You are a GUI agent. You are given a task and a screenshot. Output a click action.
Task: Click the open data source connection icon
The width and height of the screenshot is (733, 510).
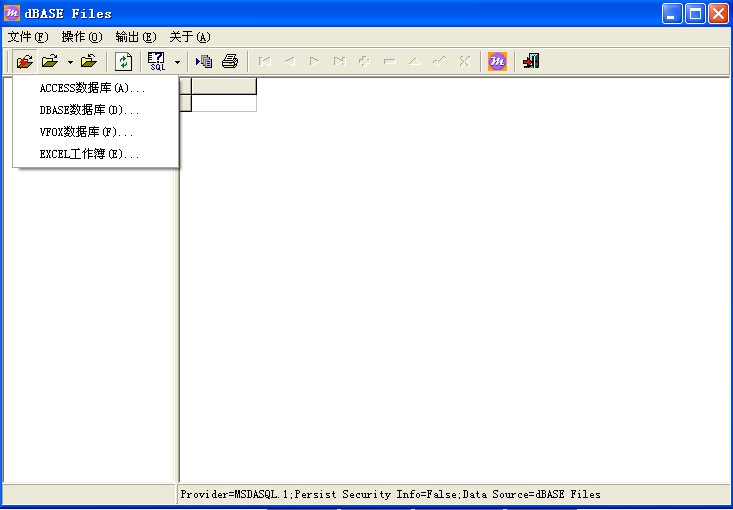[24, 61]
